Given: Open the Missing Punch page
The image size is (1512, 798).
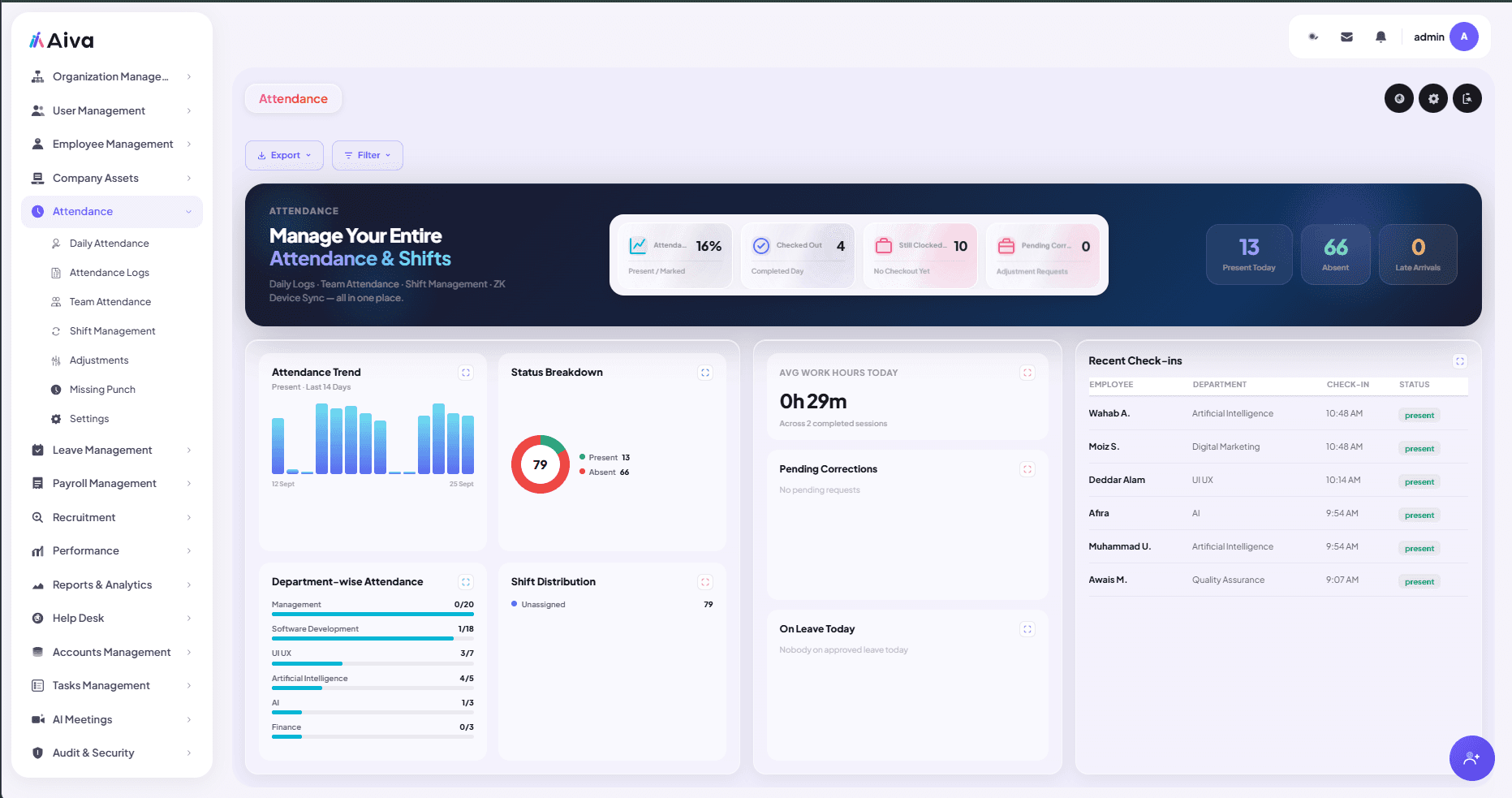Looking at the screenshot, I should click(102, 390).
